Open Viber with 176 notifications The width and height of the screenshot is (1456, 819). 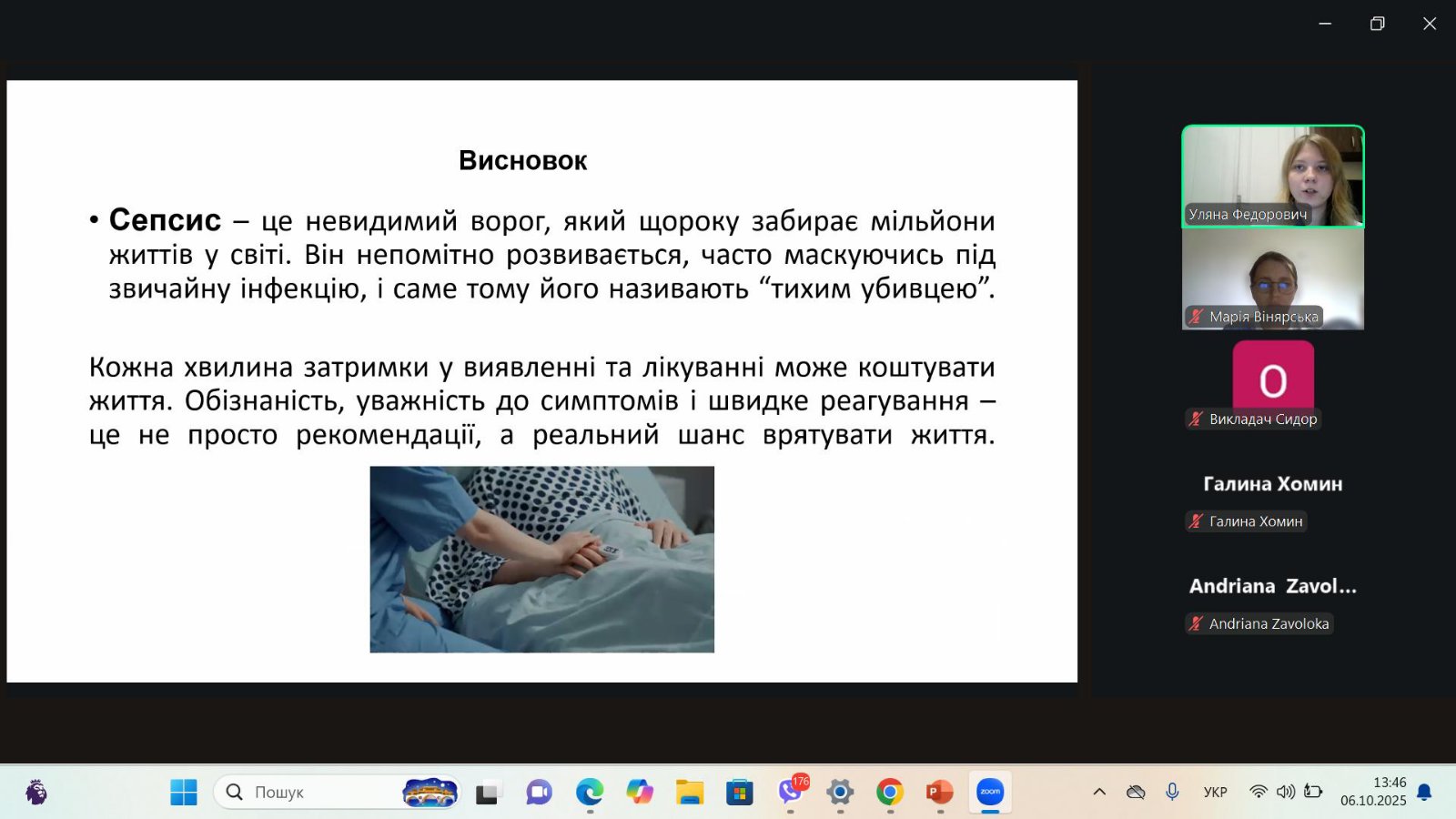point(790,792)
